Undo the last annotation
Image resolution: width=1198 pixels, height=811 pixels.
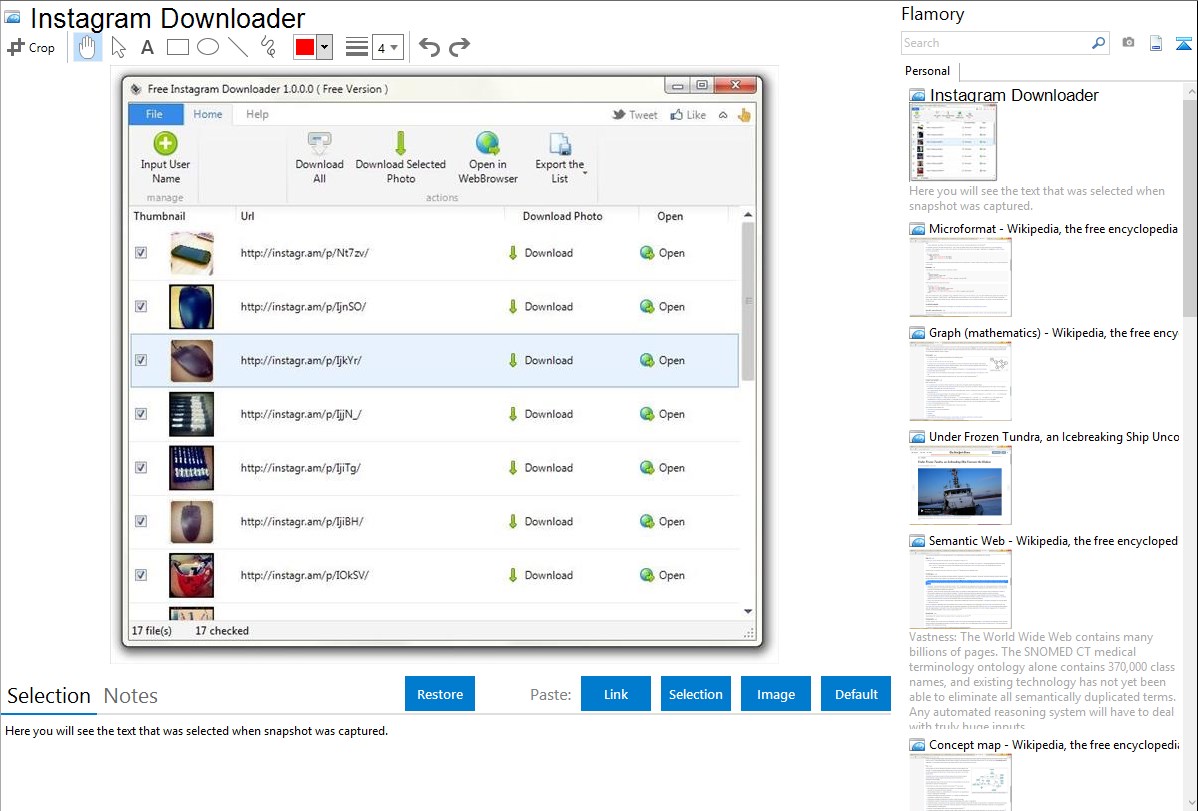point(429,47)
